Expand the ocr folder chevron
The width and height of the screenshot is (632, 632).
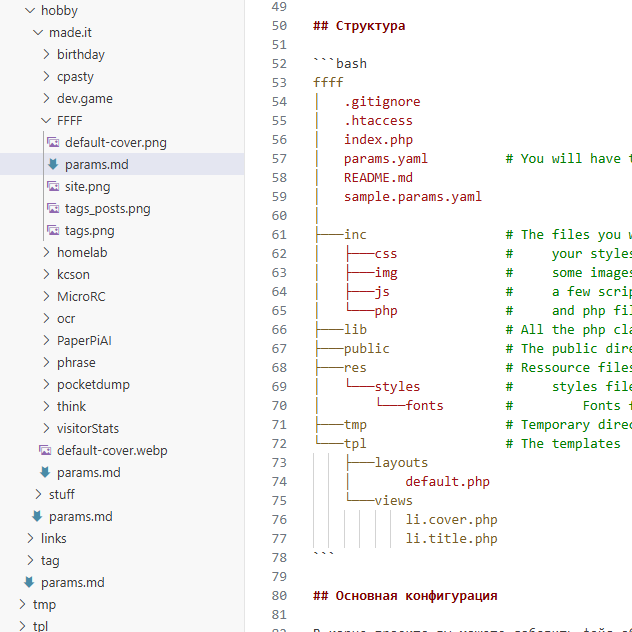(x=46, y=318)
